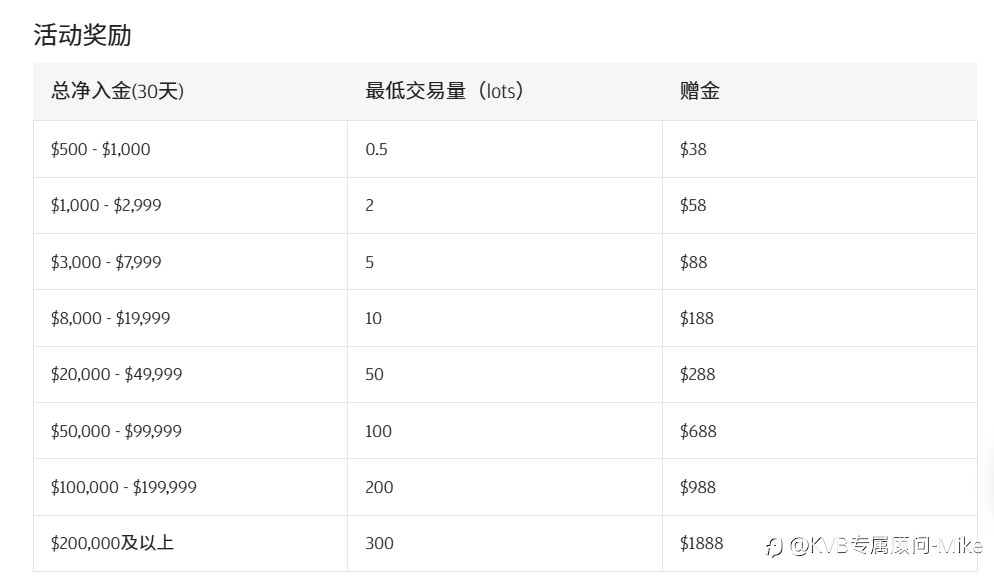Select the $50,000 - $99,999 deposit cell
Image resolution: width=994 pixels, height=583 pixels.
coord(190,431)
